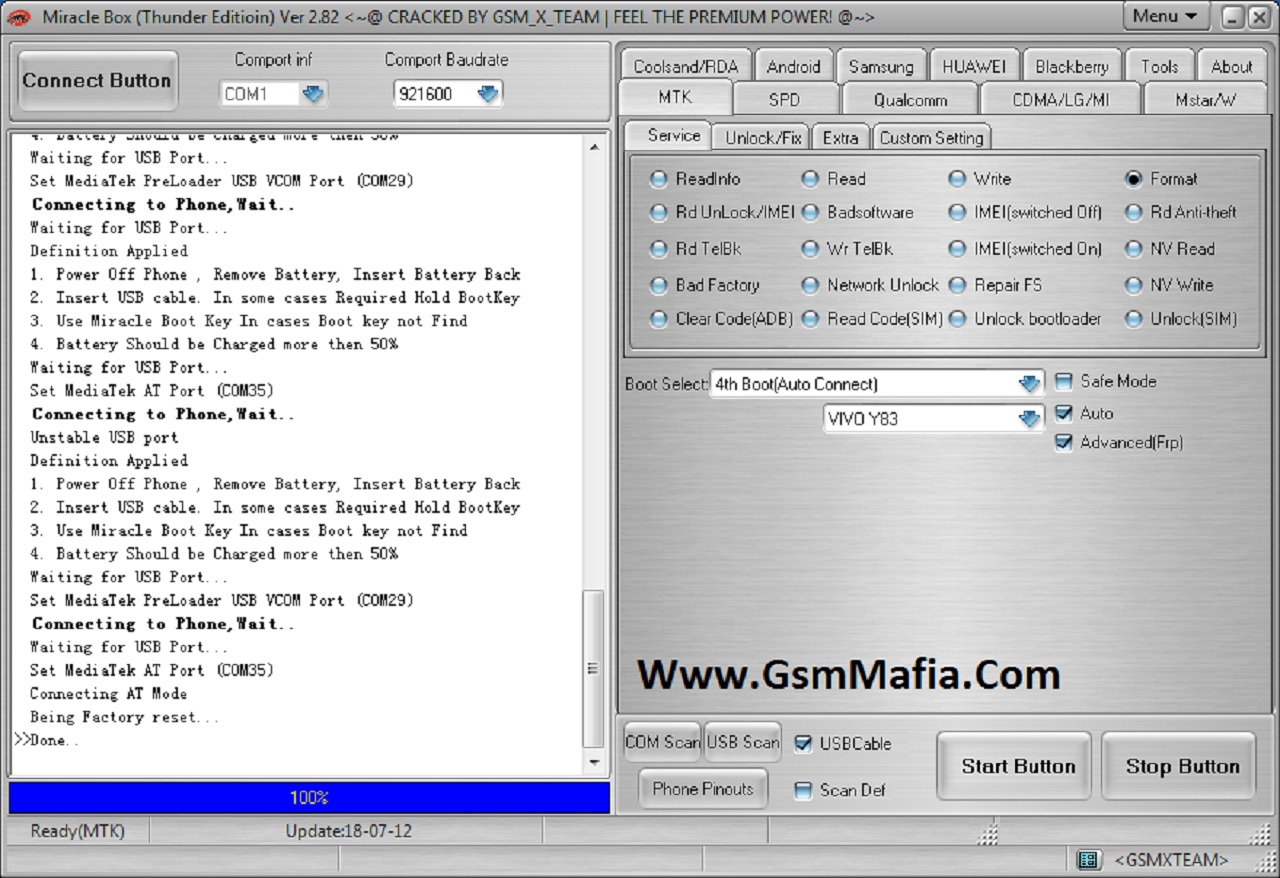Select Clear Code(ADB) option
This screenshot has width=1280, height=878.
point(721,319)
